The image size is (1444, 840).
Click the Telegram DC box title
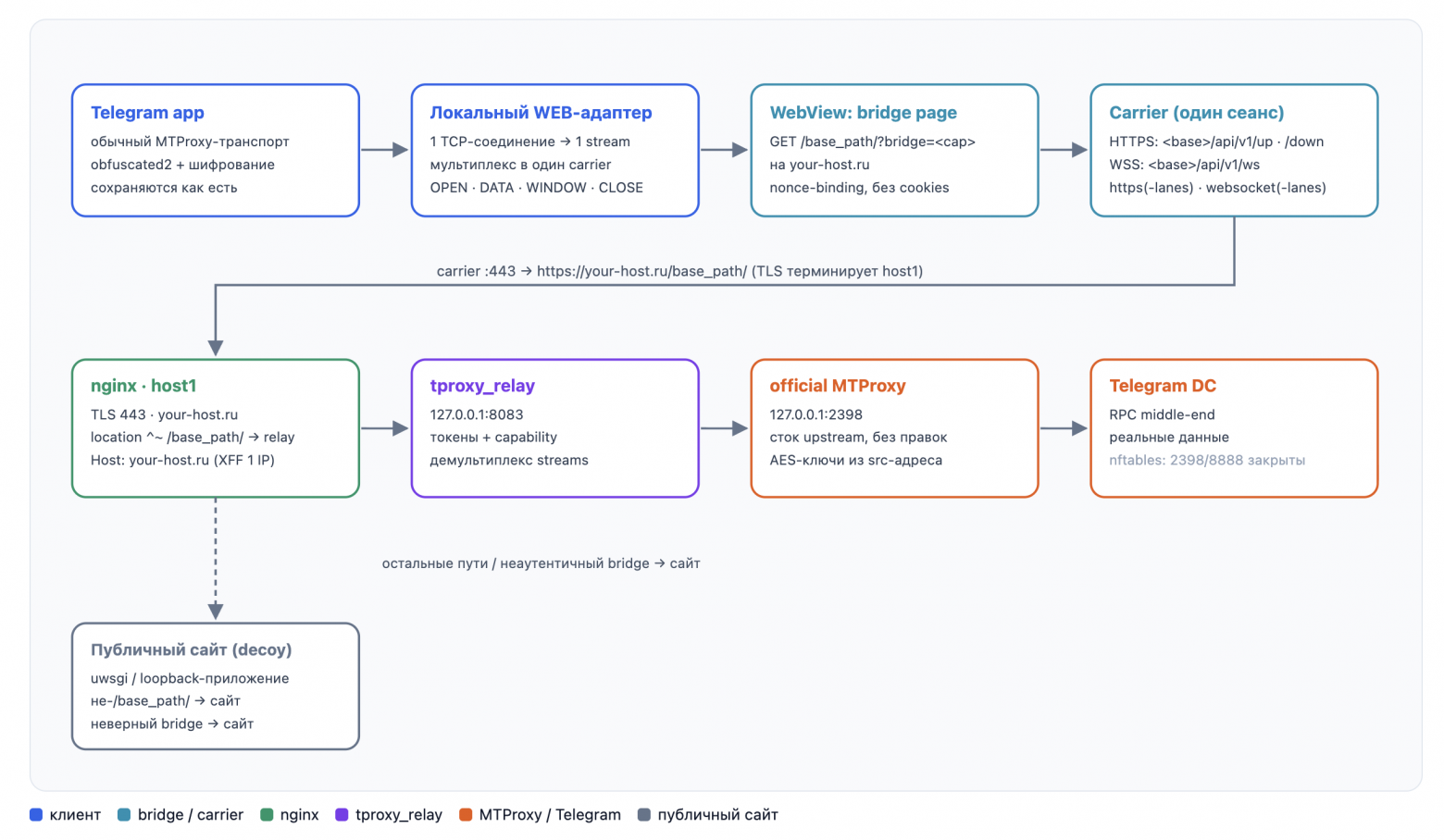point(1163,386)
